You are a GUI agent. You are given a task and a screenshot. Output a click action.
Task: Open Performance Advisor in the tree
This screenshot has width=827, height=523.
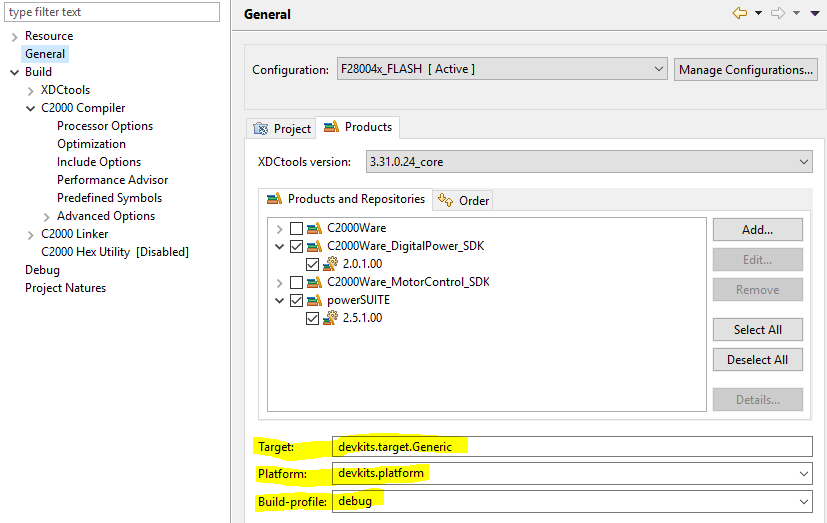click(112, 180)
